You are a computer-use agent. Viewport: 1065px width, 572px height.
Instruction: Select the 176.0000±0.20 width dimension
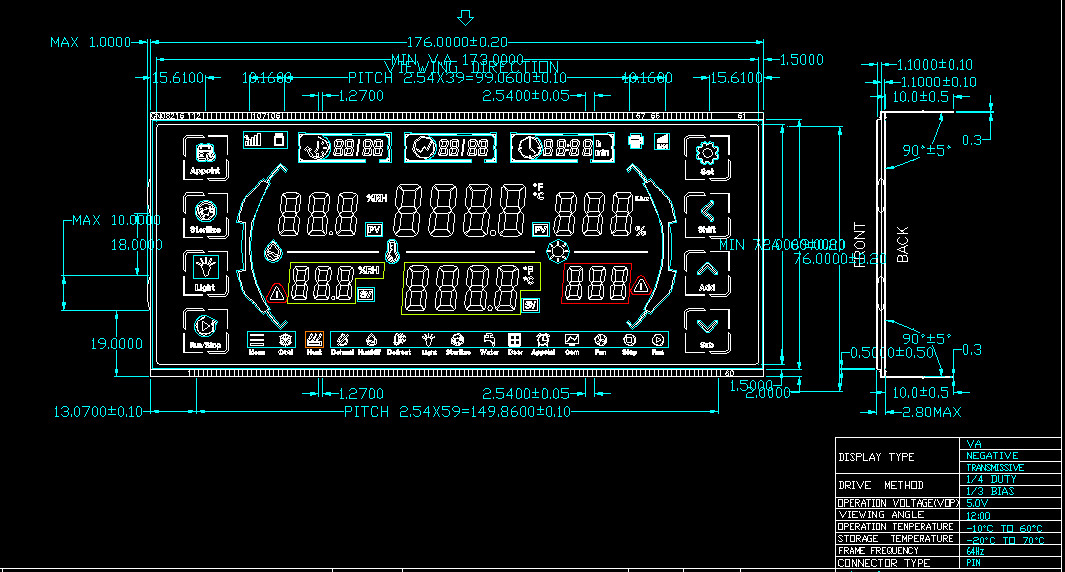pos(457,42)
